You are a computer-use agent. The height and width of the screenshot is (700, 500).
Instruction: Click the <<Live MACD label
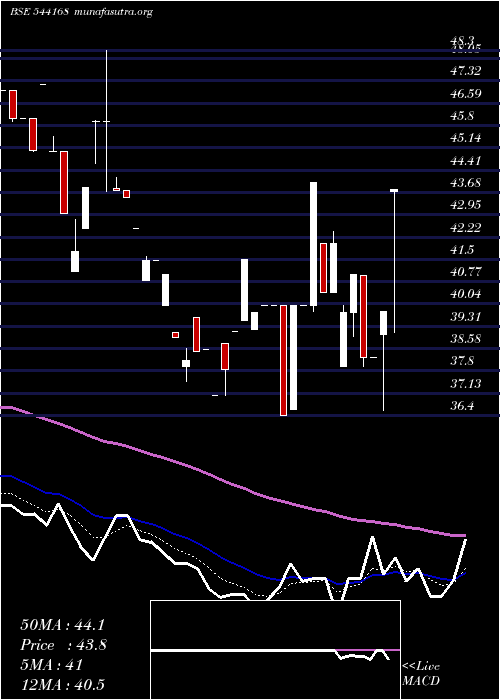coord(421,674)
